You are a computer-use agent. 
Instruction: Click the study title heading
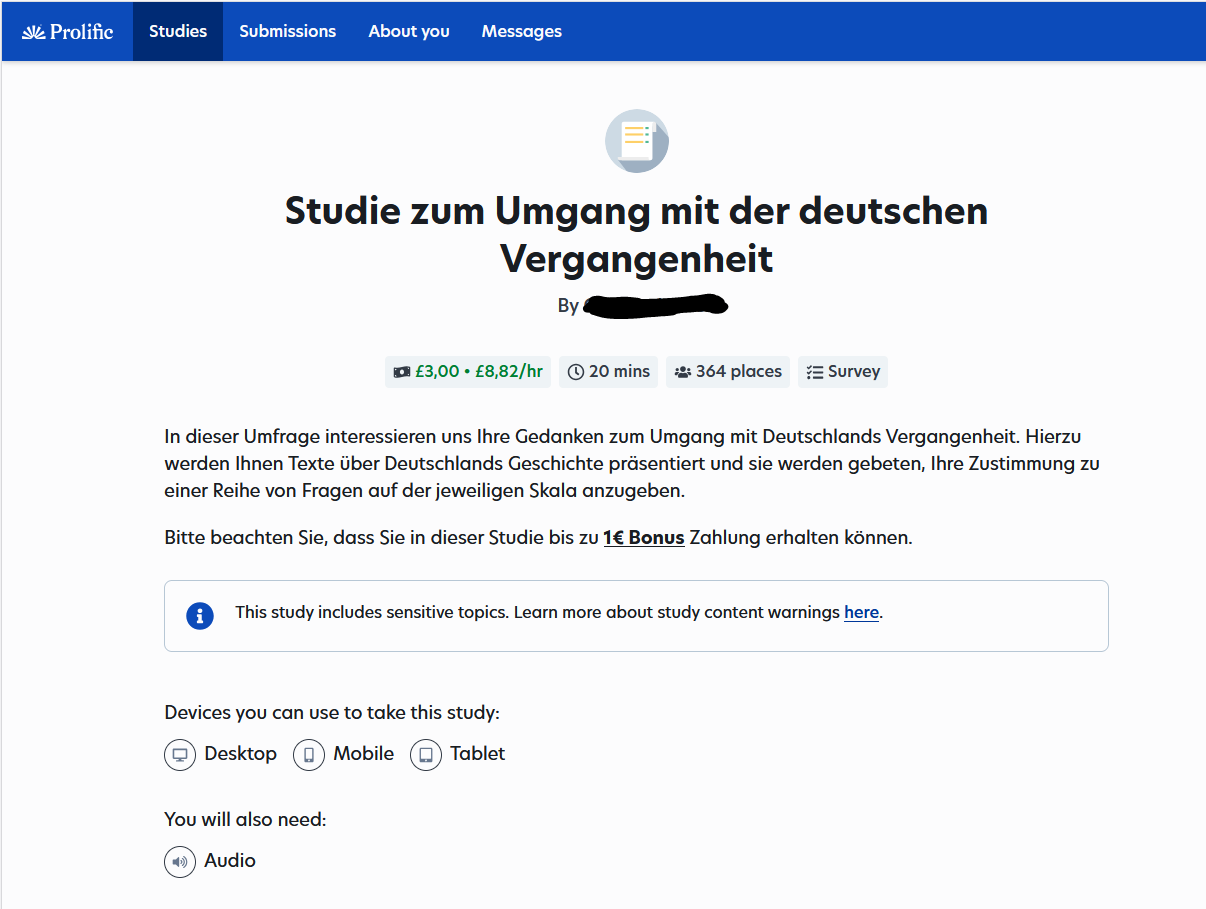637,235
